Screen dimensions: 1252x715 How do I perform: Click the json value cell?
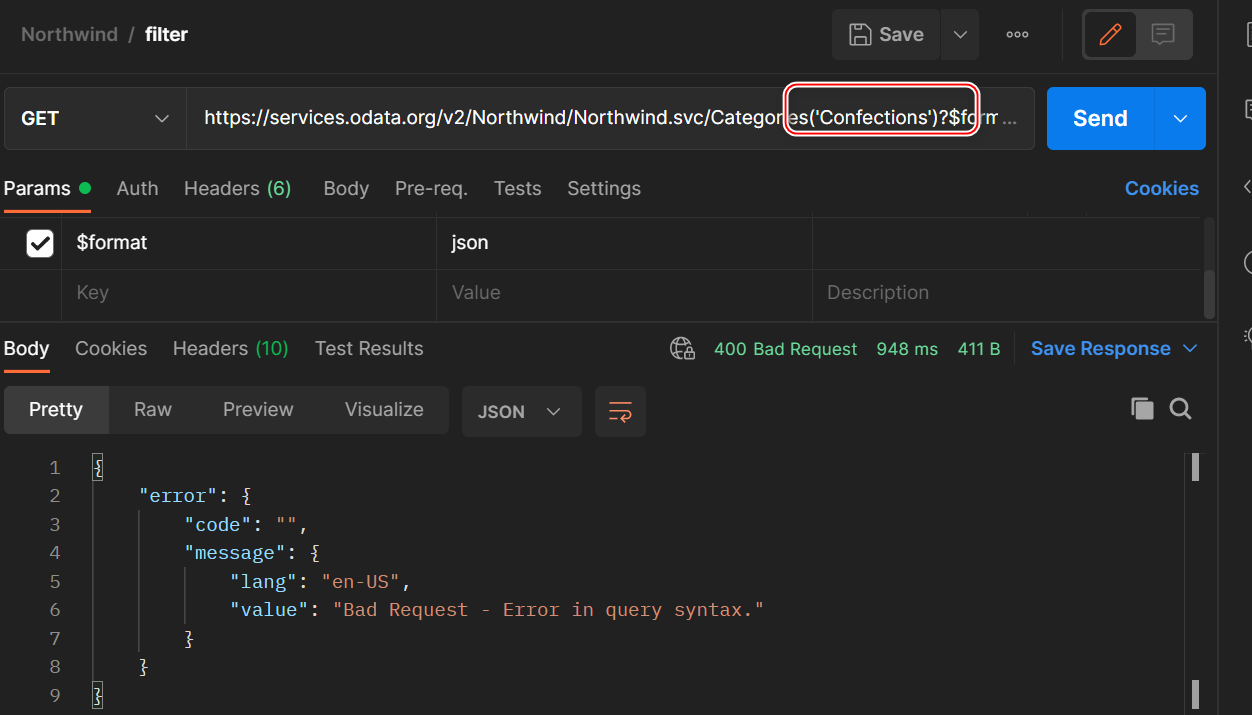pyautogui.click(x=624, y=243)
